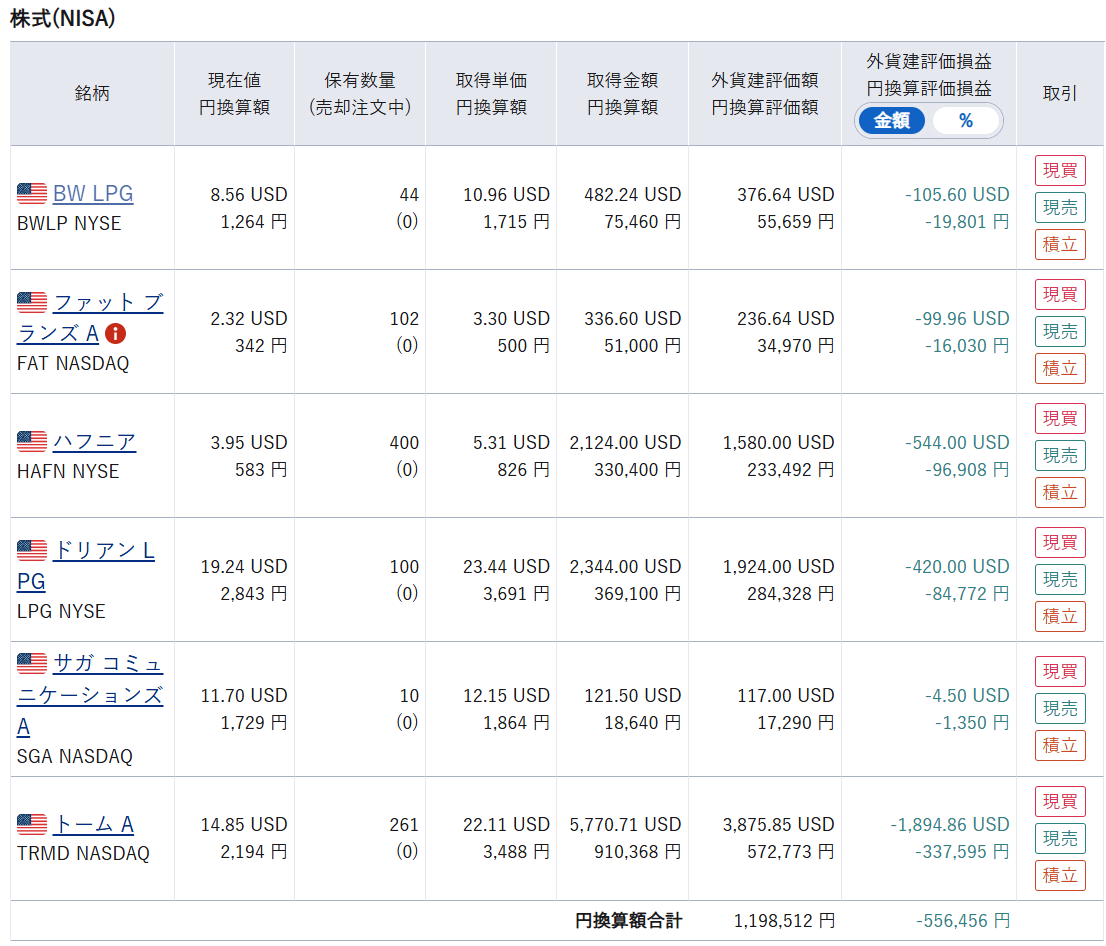
Task: Switch the profit/loss display to 金額
Action: tap(892, 121)
